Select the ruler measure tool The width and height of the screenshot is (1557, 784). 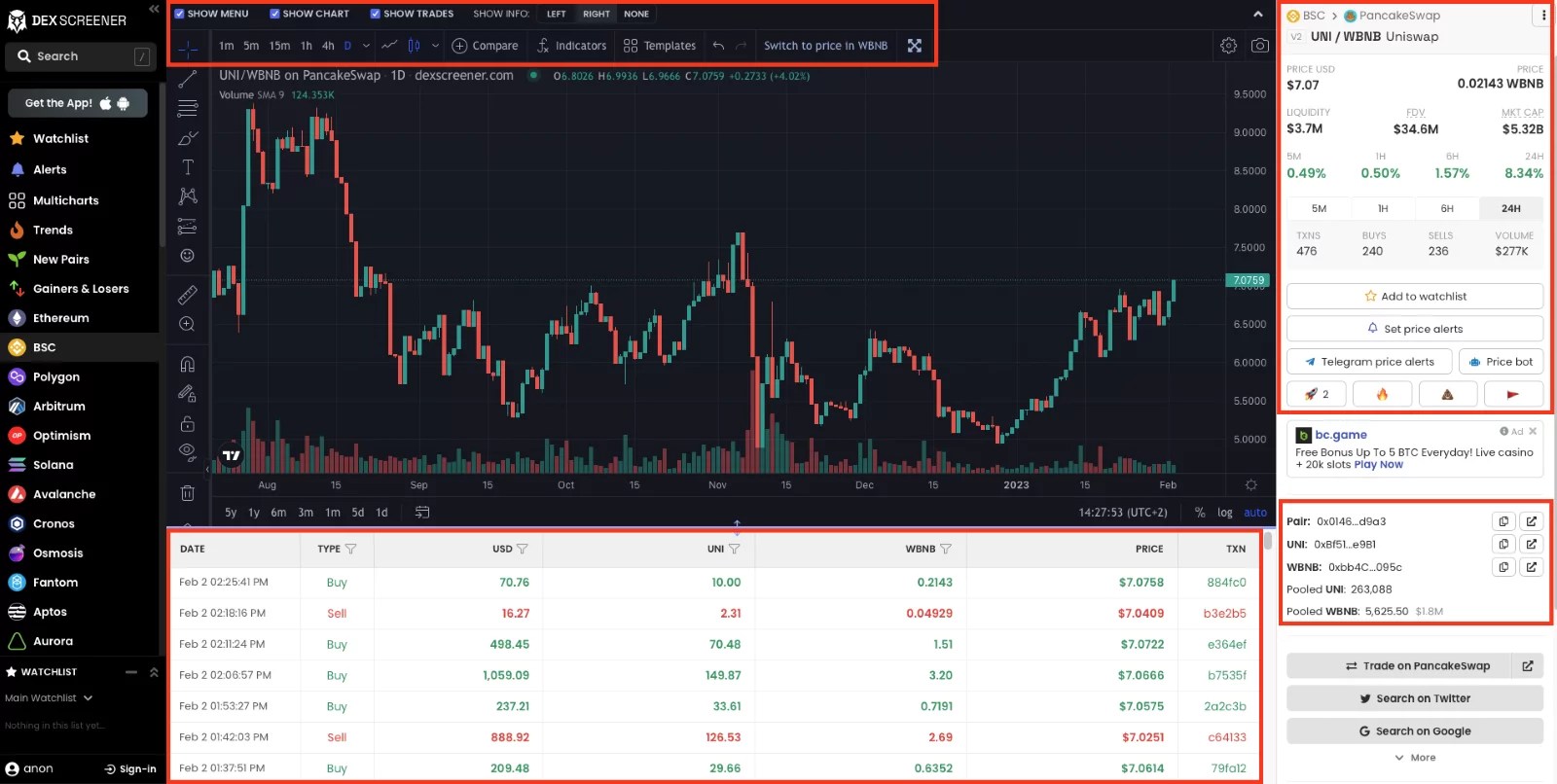[188, 294]
